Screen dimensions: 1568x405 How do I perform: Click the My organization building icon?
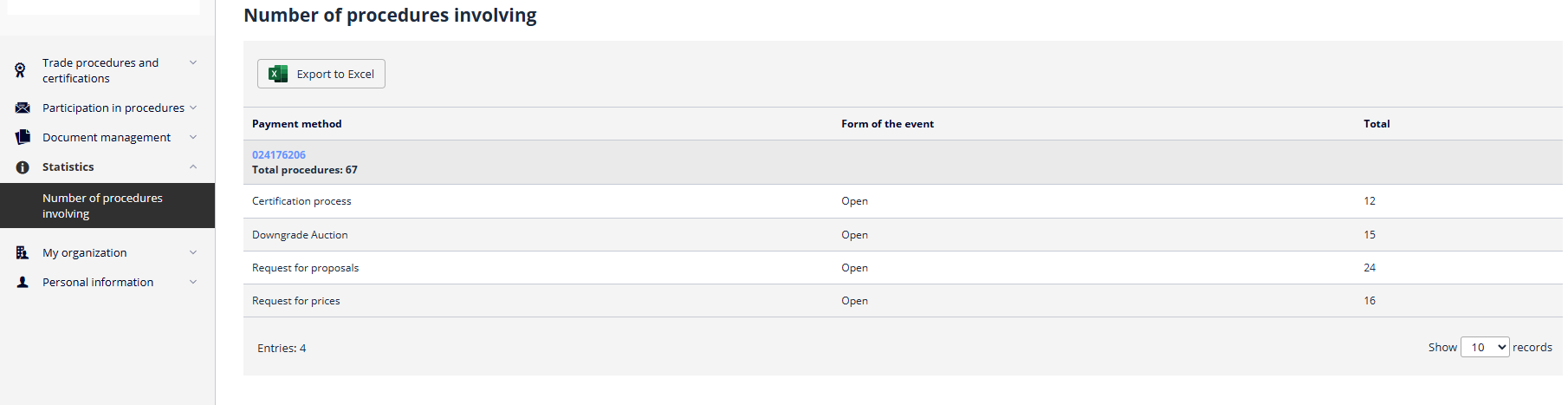coord(23,252)
